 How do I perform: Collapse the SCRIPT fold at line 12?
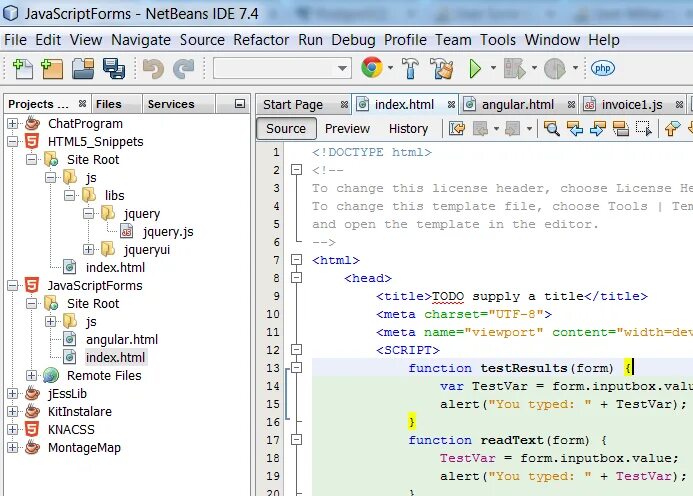tap(297, 350)
